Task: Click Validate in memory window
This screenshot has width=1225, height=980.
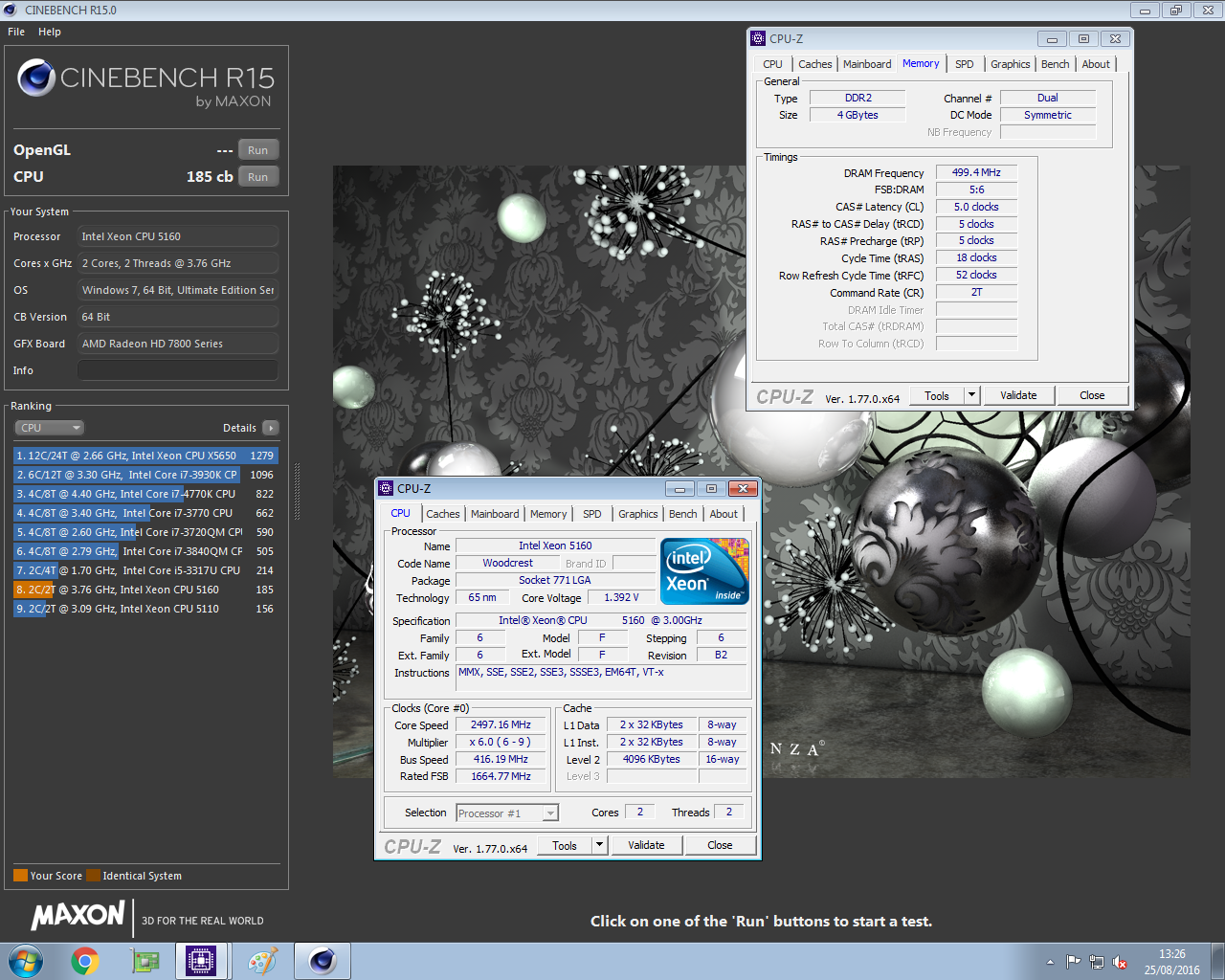Action: click(x=1018, y=395)
